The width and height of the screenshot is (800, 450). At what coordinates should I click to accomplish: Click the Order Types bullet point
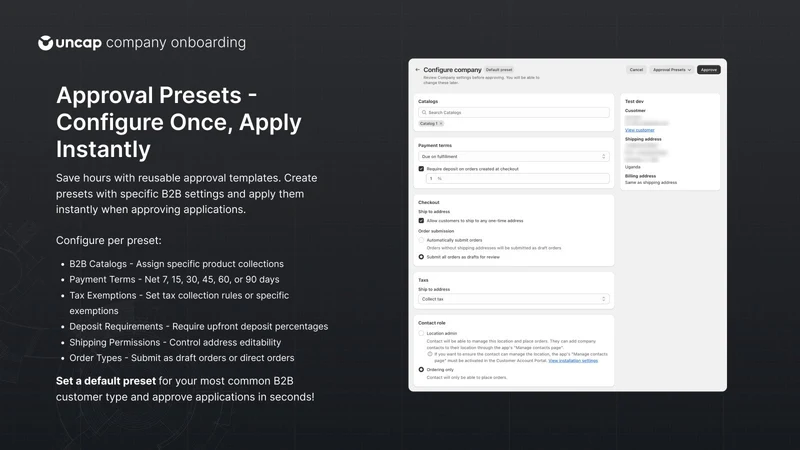click(x=182, y=358)
